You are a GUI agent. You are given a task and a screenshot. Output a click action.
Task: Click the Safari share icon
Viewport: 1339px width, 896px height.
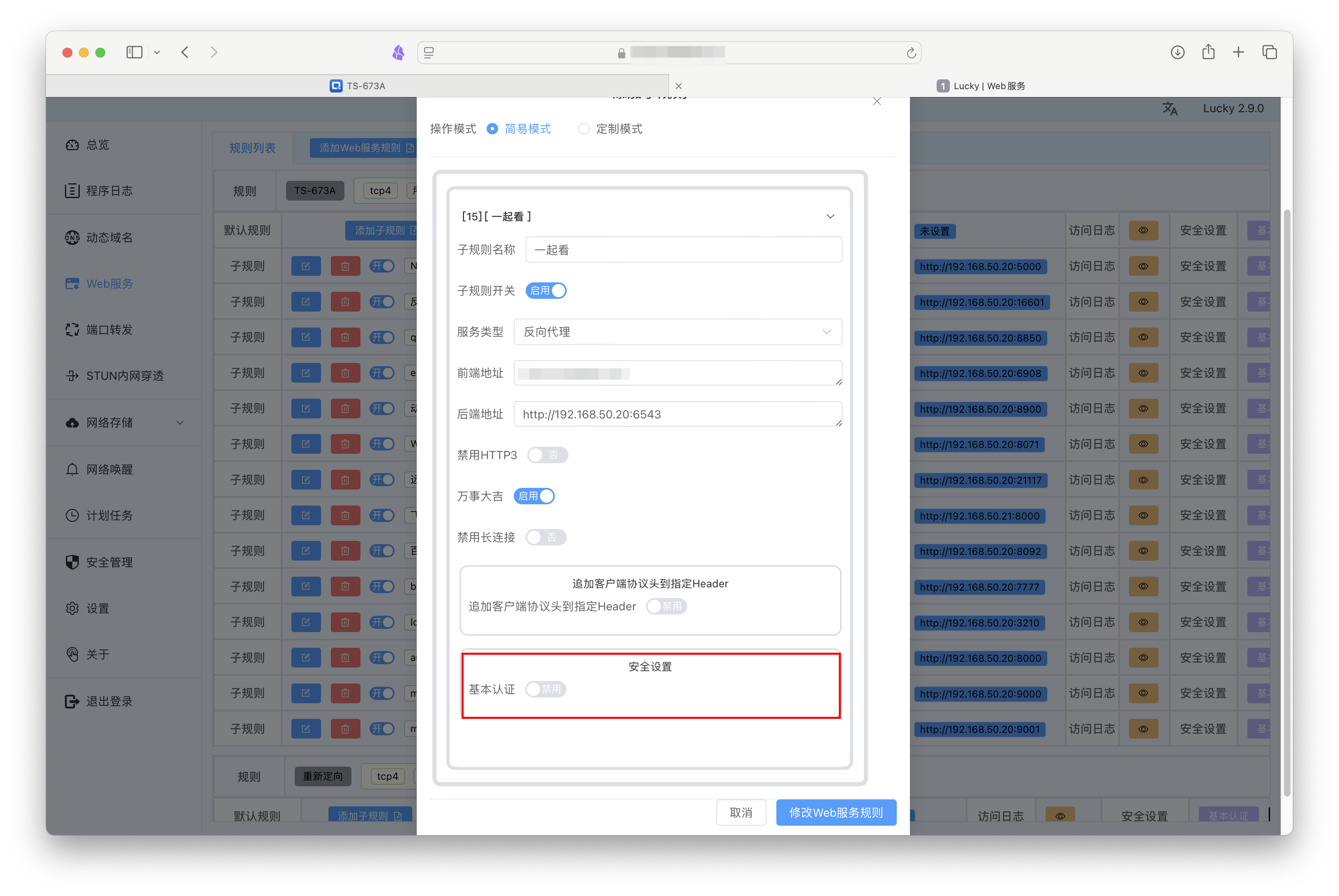1208,52
